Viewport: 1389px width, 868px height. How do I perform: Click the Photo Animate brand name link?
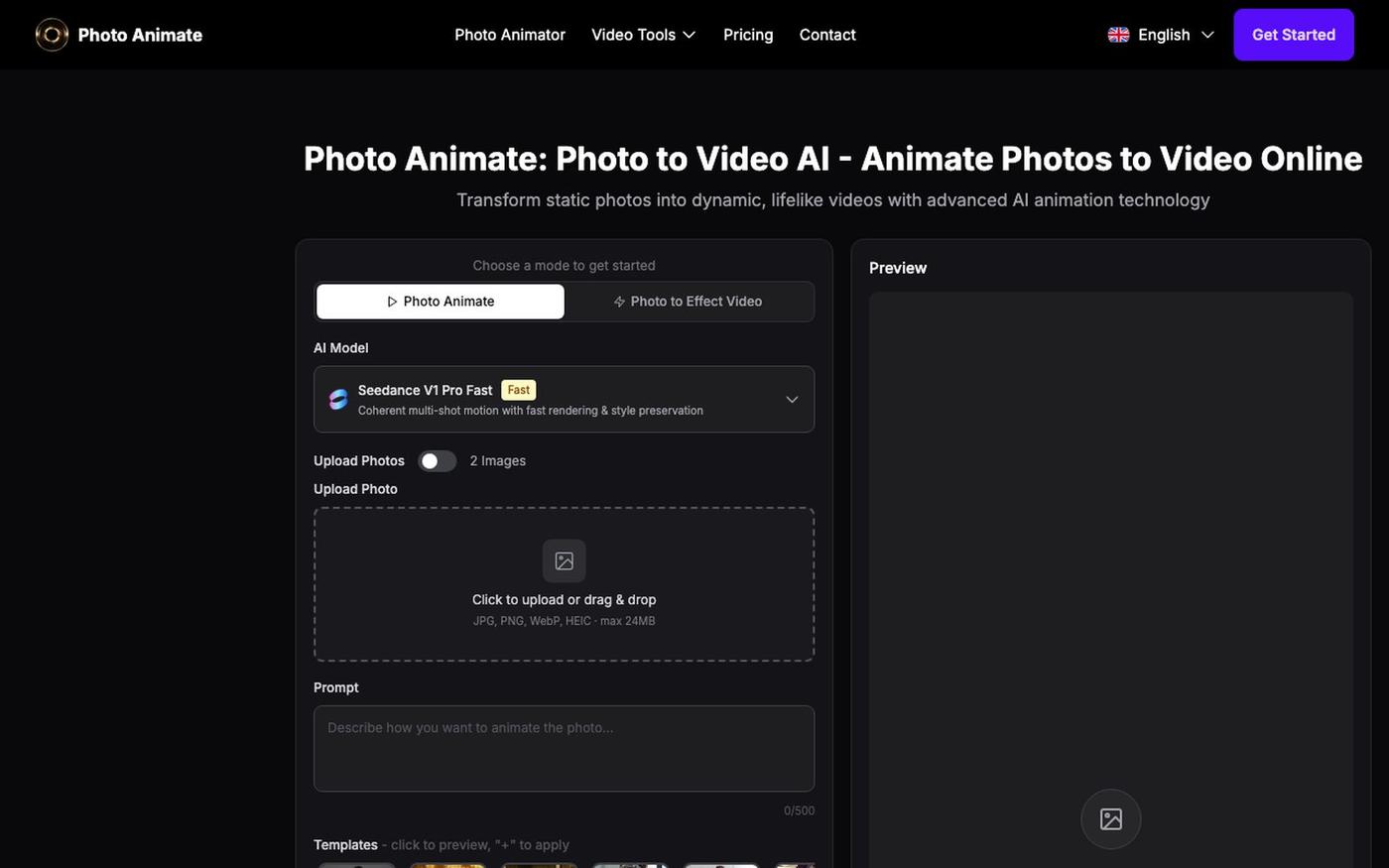[140, 35]
